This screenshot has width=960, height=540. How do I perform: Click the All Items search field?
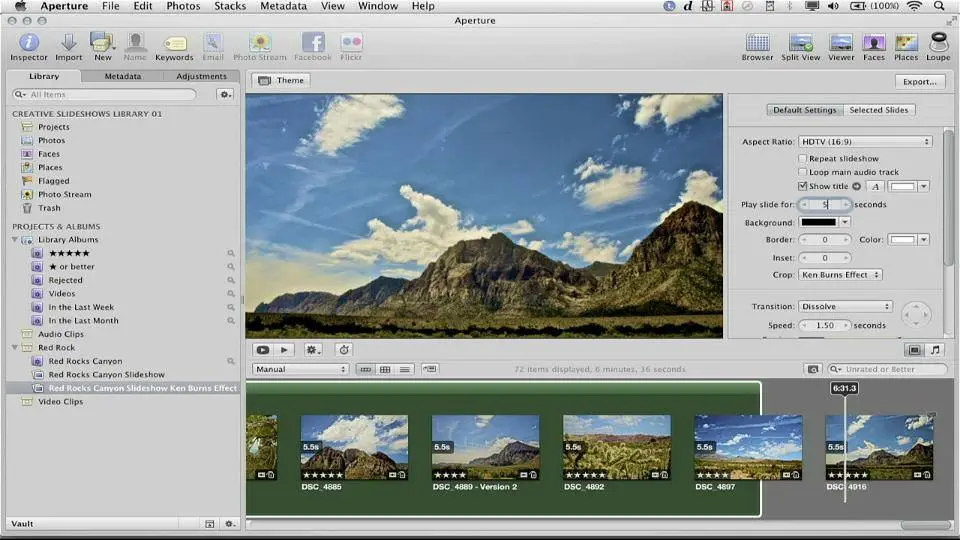(104, 94)
